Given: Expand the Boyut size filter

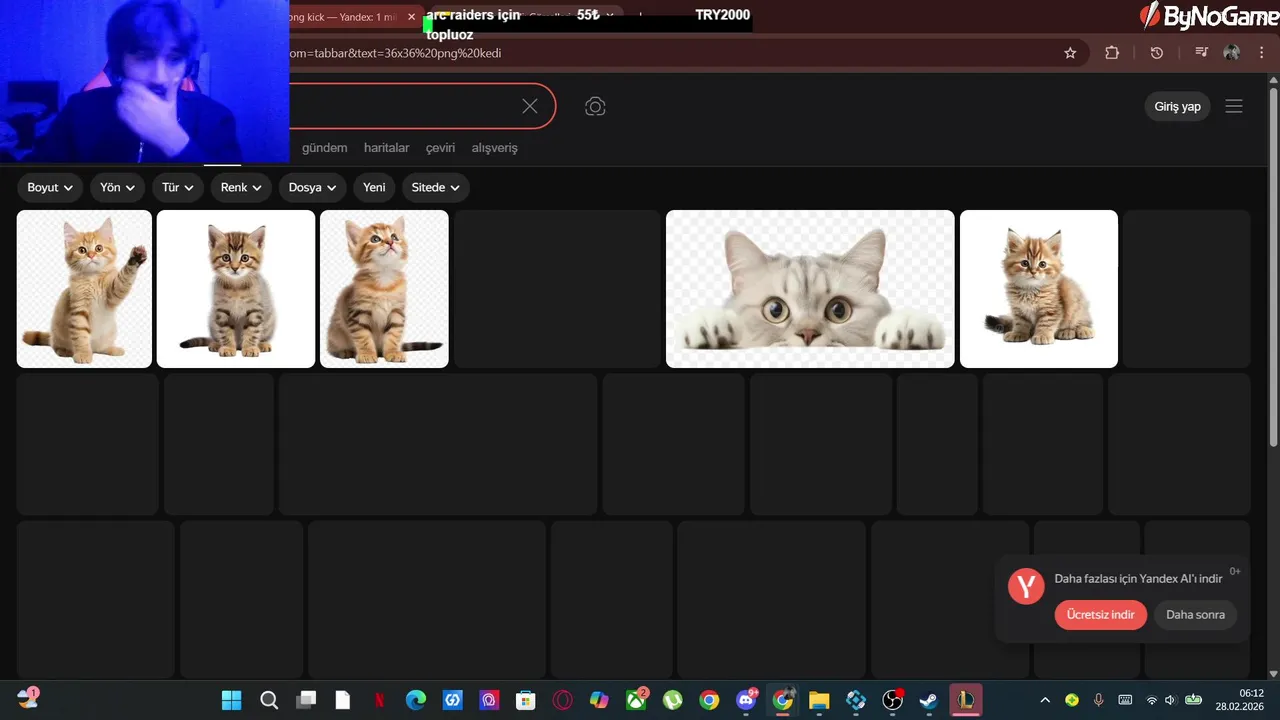Looking at the screenshot, I should [50, 187].
